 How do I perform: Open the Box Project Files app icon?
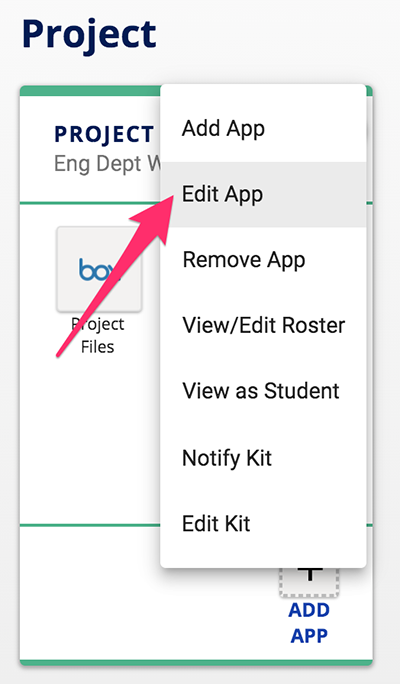(x=99, y=269)
